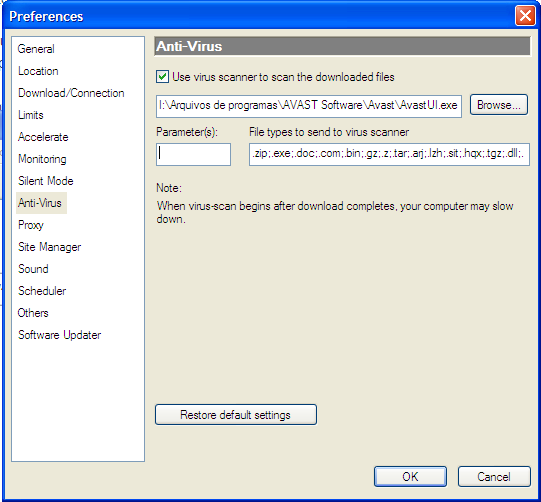Click 'File types to send to virus scanner' label
The width and height of the screenshot is (541, 502).
click(x=329, y=132)
